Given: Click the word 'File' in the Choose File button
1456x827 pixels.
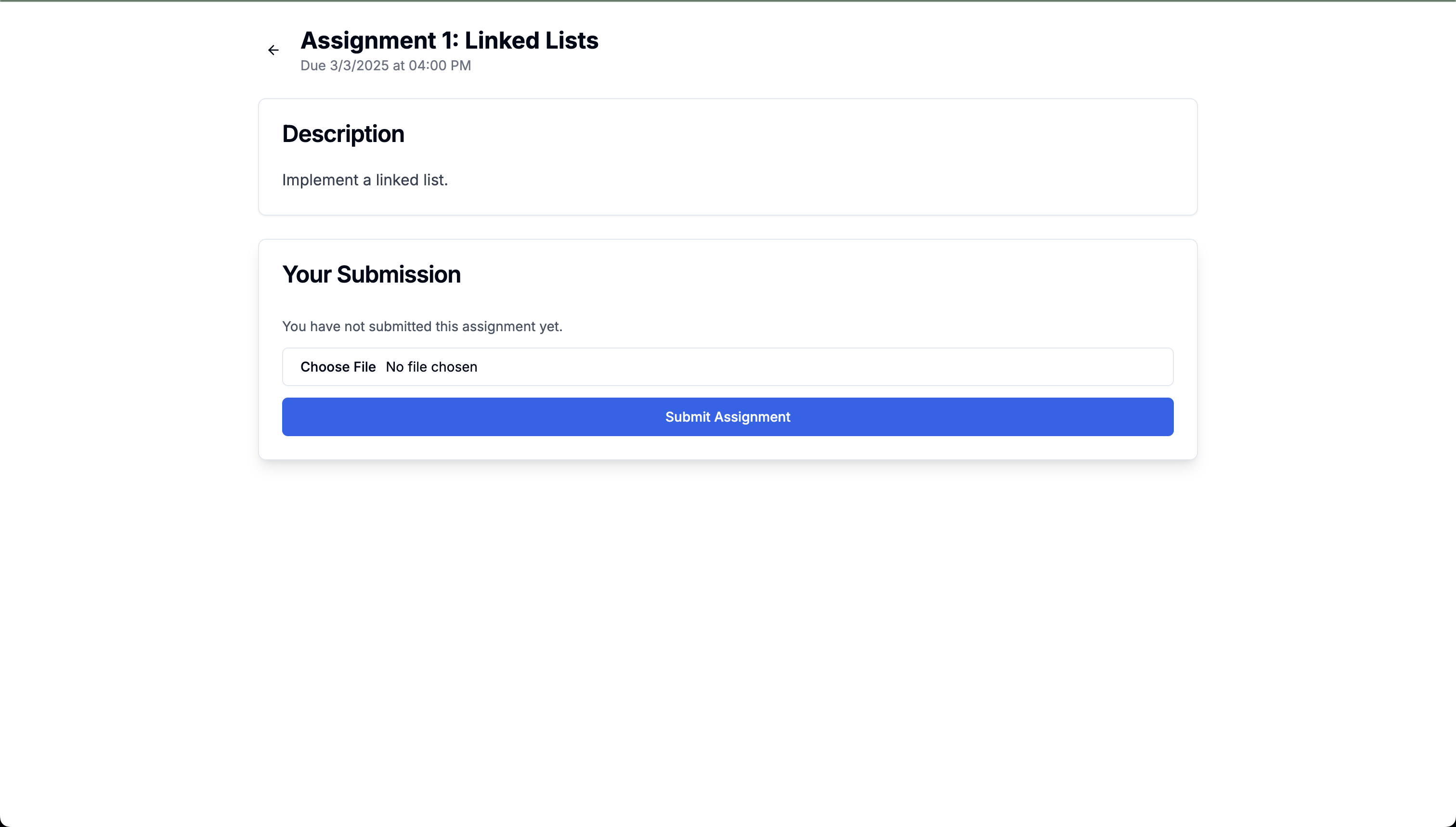Looking at the screenshot, I should (364, 367).
